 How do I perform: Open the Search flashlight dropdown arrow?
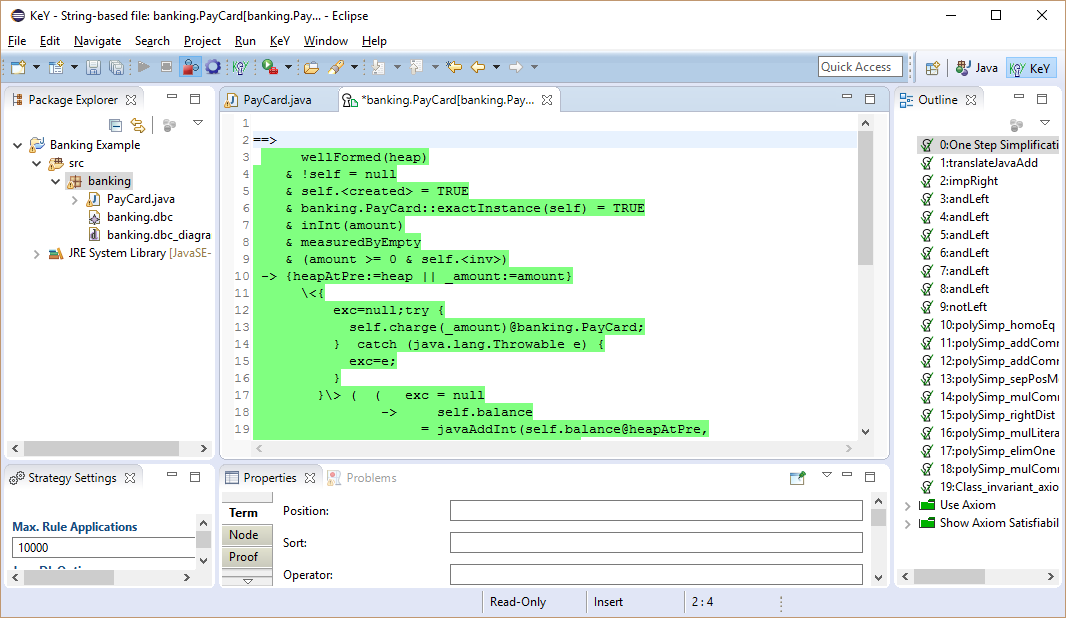tap(354, 67)
